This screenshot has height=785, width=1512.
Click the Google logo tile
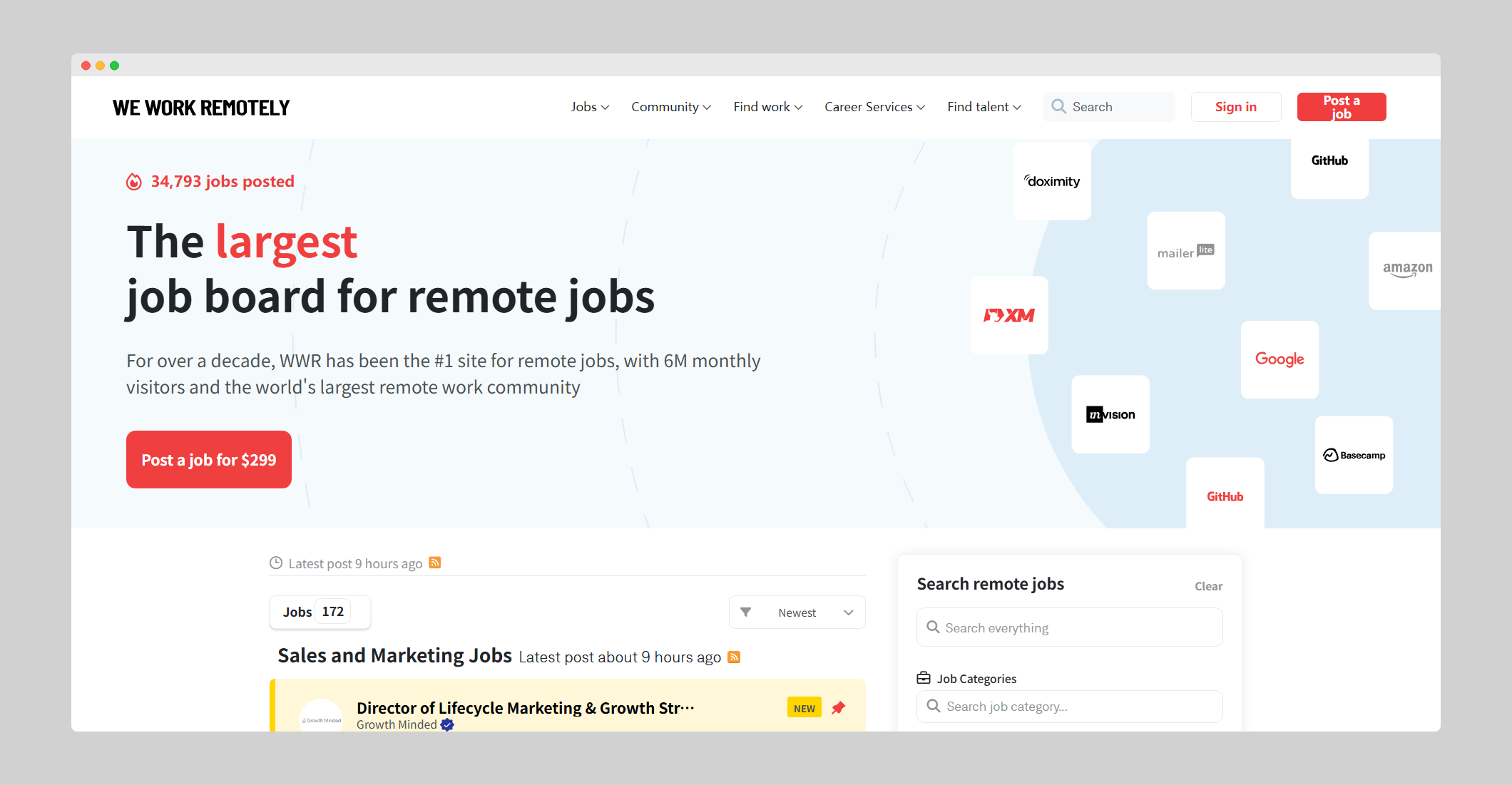tap(1279, 359)
